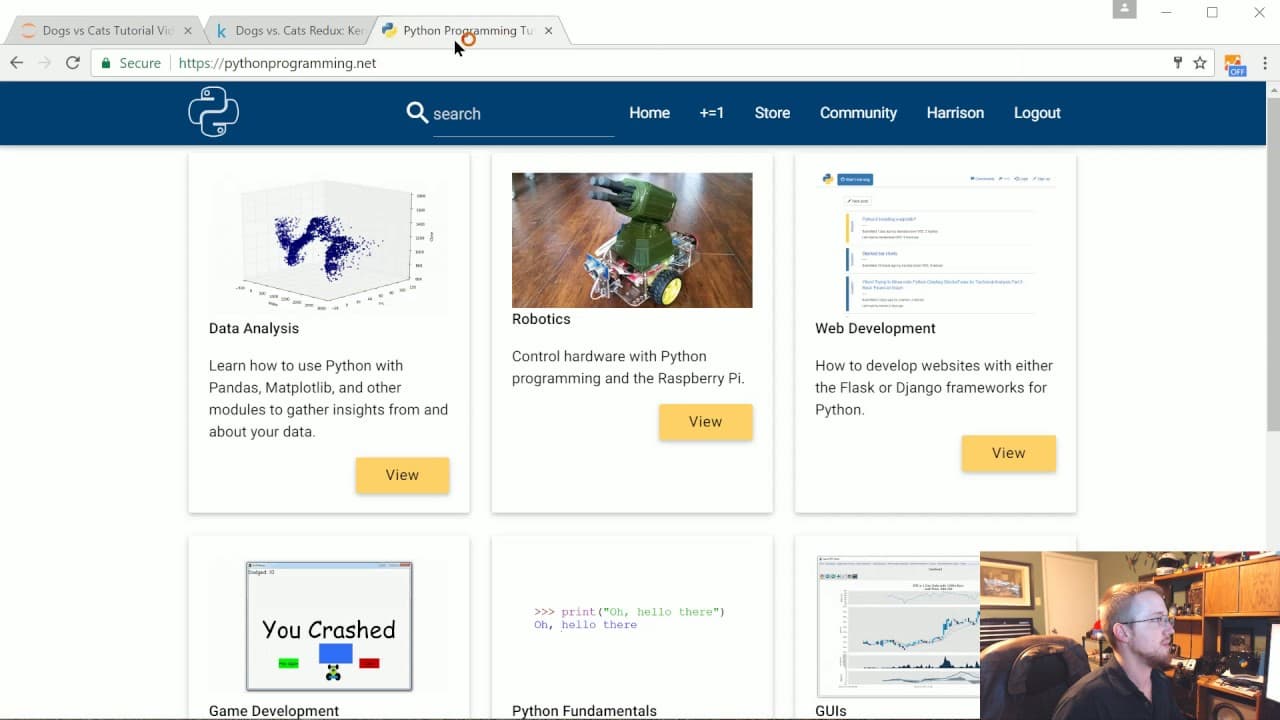
Task: Click the GUIs card title
Action: coord(831,711)
